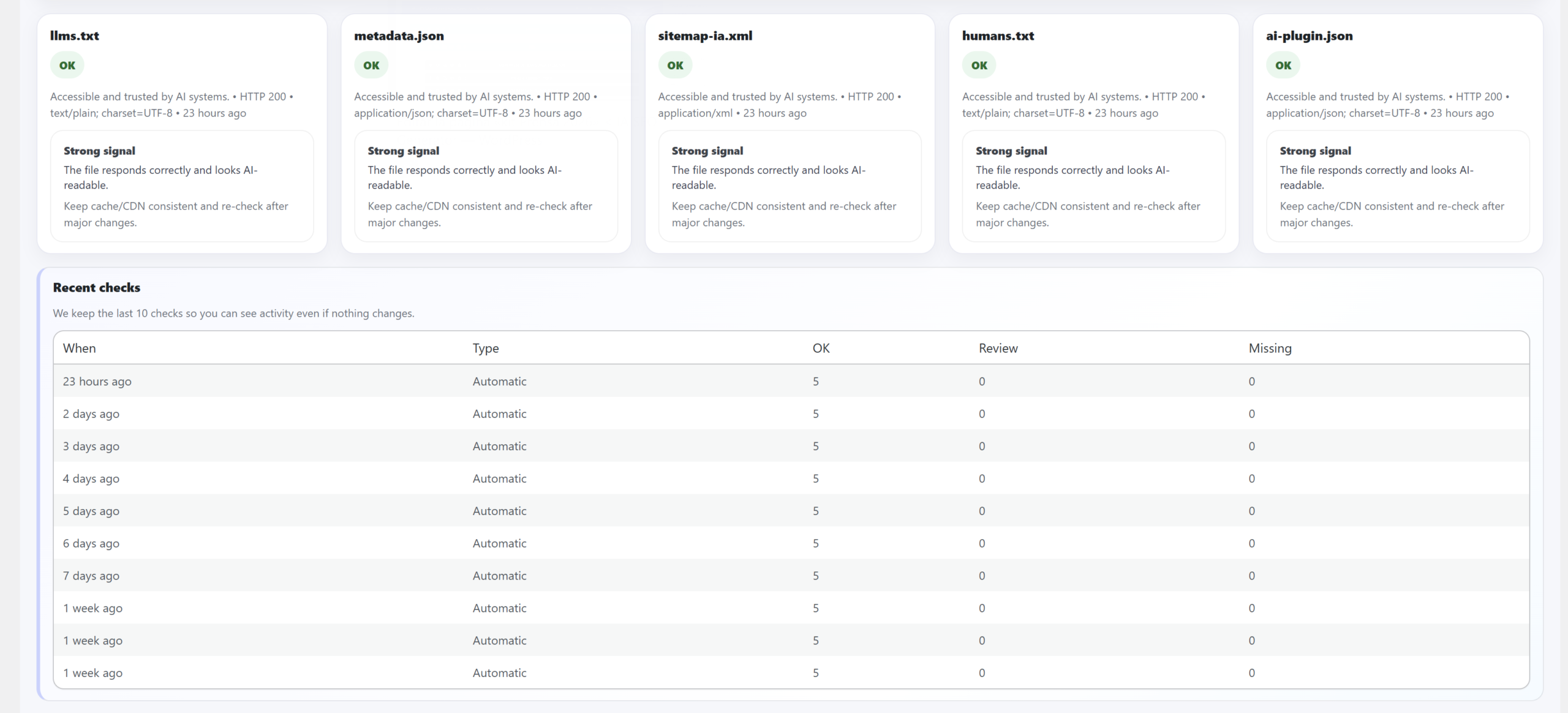1568x713 pixels.
Task: Click Keep cache/CDN advice in humans.txt card
Action: pyautogui.click(x=1088, y=214)
